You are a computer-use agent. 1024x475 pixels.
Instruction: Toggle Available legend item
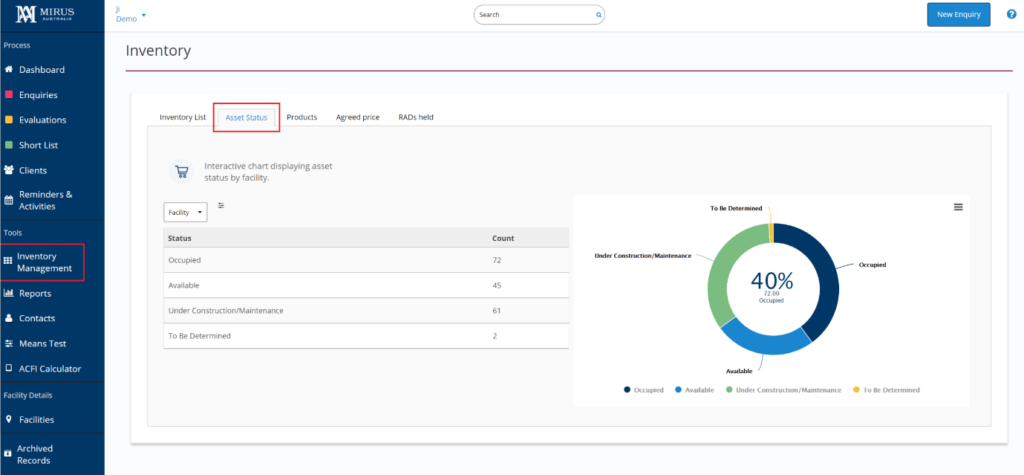coord(695,389)
